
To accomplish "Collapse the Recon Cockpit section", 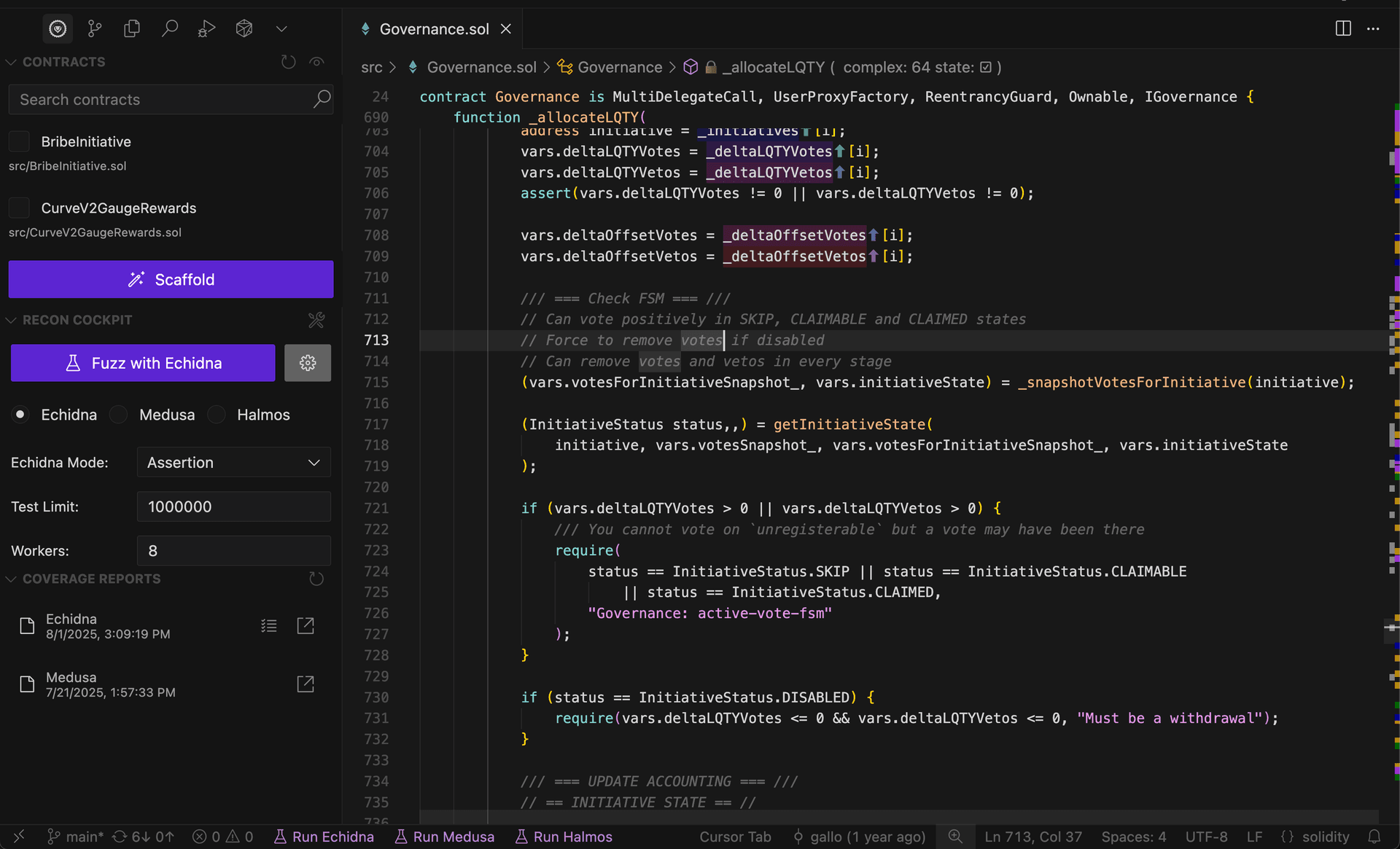I will click(x=11, y=320).
